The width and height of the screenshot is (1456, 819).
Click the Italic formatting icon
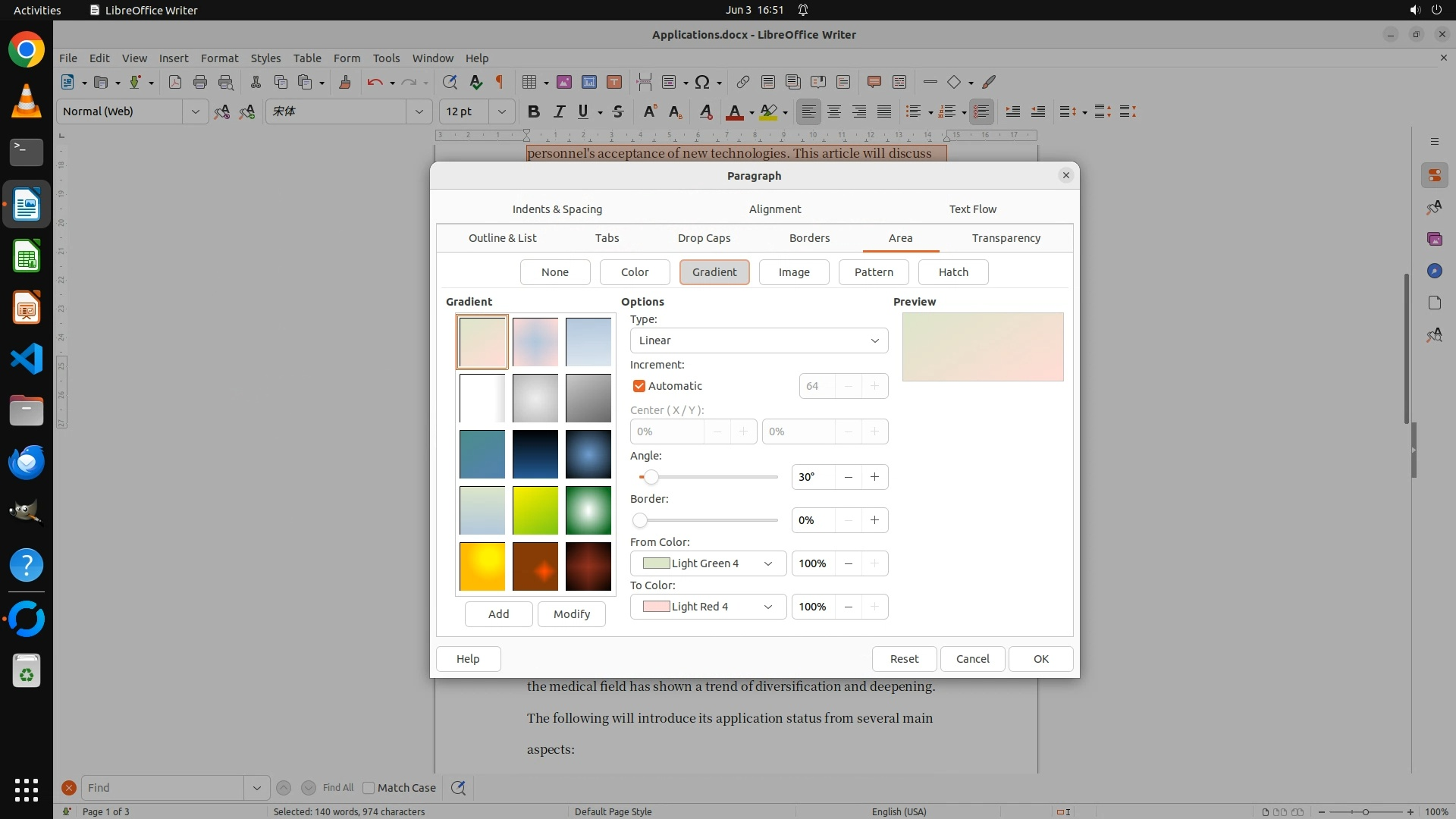(x=559, y=111)
